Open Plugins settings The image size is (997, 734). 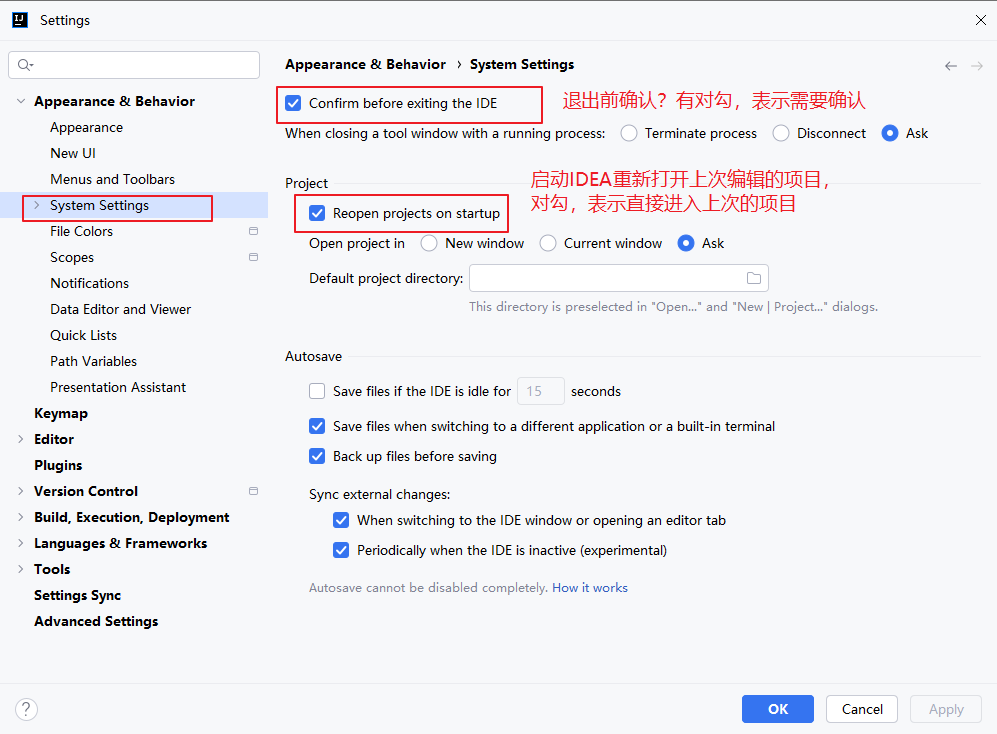coord(58,465)
